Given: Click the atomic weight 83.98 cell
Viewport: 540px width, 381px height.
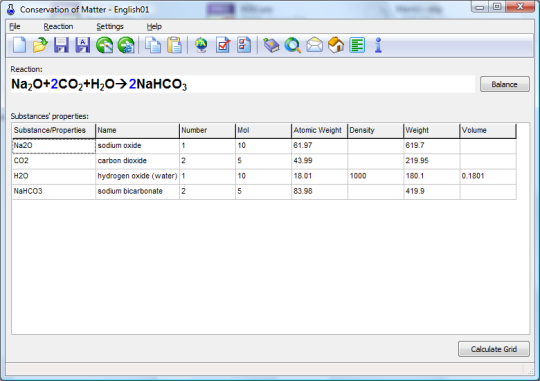Looking at the screenshot, I should [x=320, y=191].
